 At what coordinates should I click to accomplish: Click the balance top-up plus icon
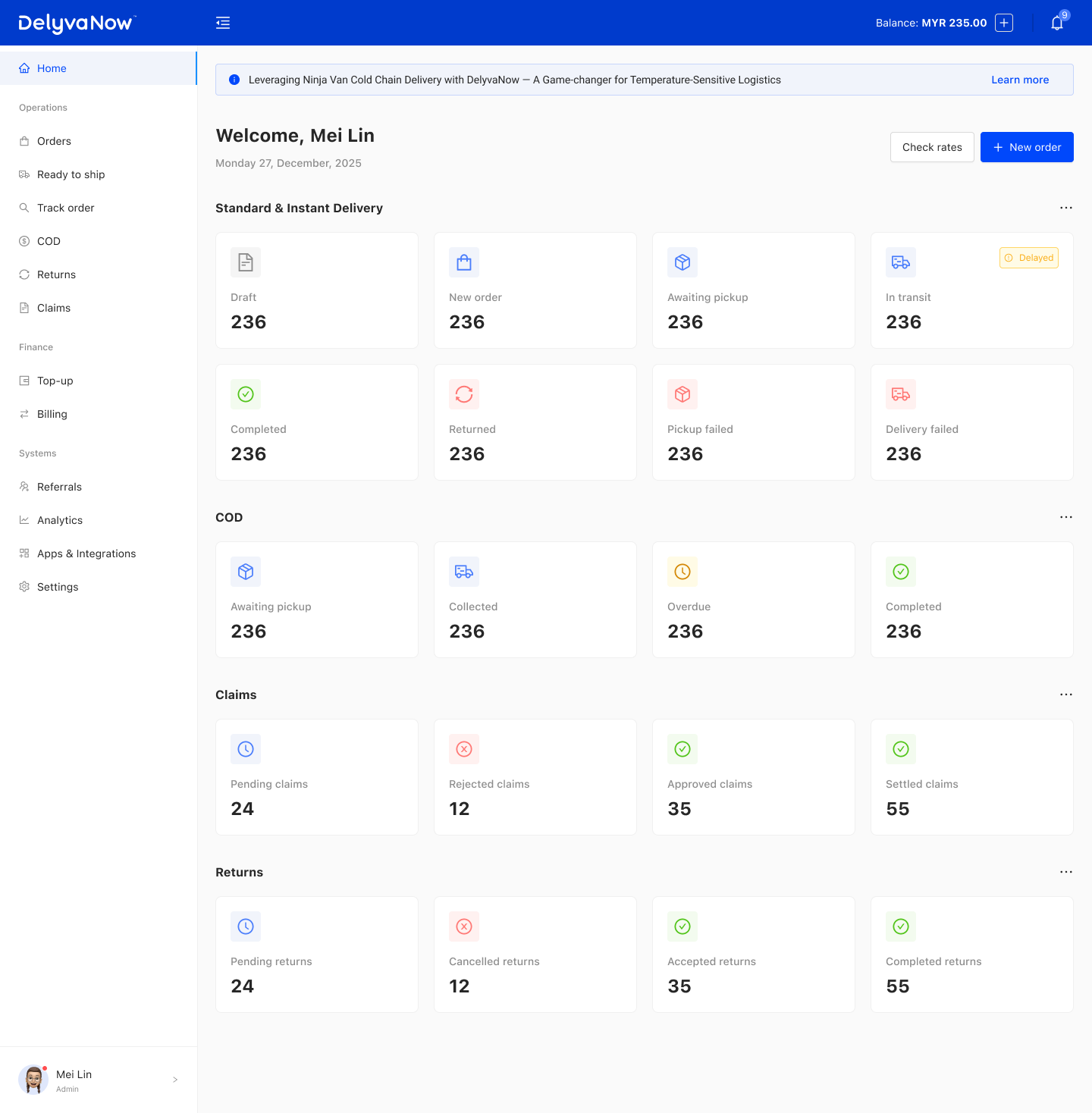coord(1003,23)
